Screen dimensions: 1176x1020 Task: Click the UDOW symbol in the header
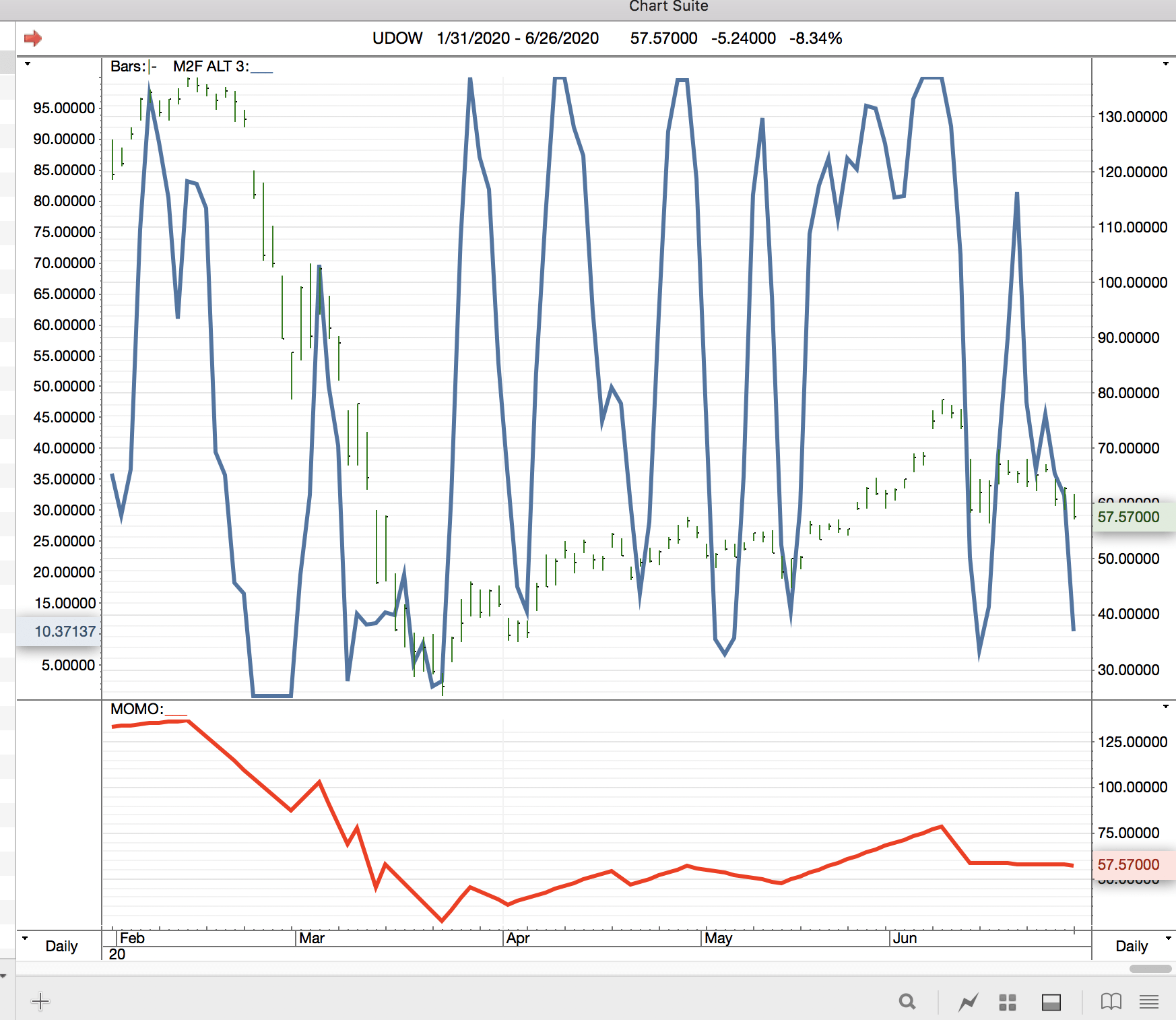coord(397,38)
